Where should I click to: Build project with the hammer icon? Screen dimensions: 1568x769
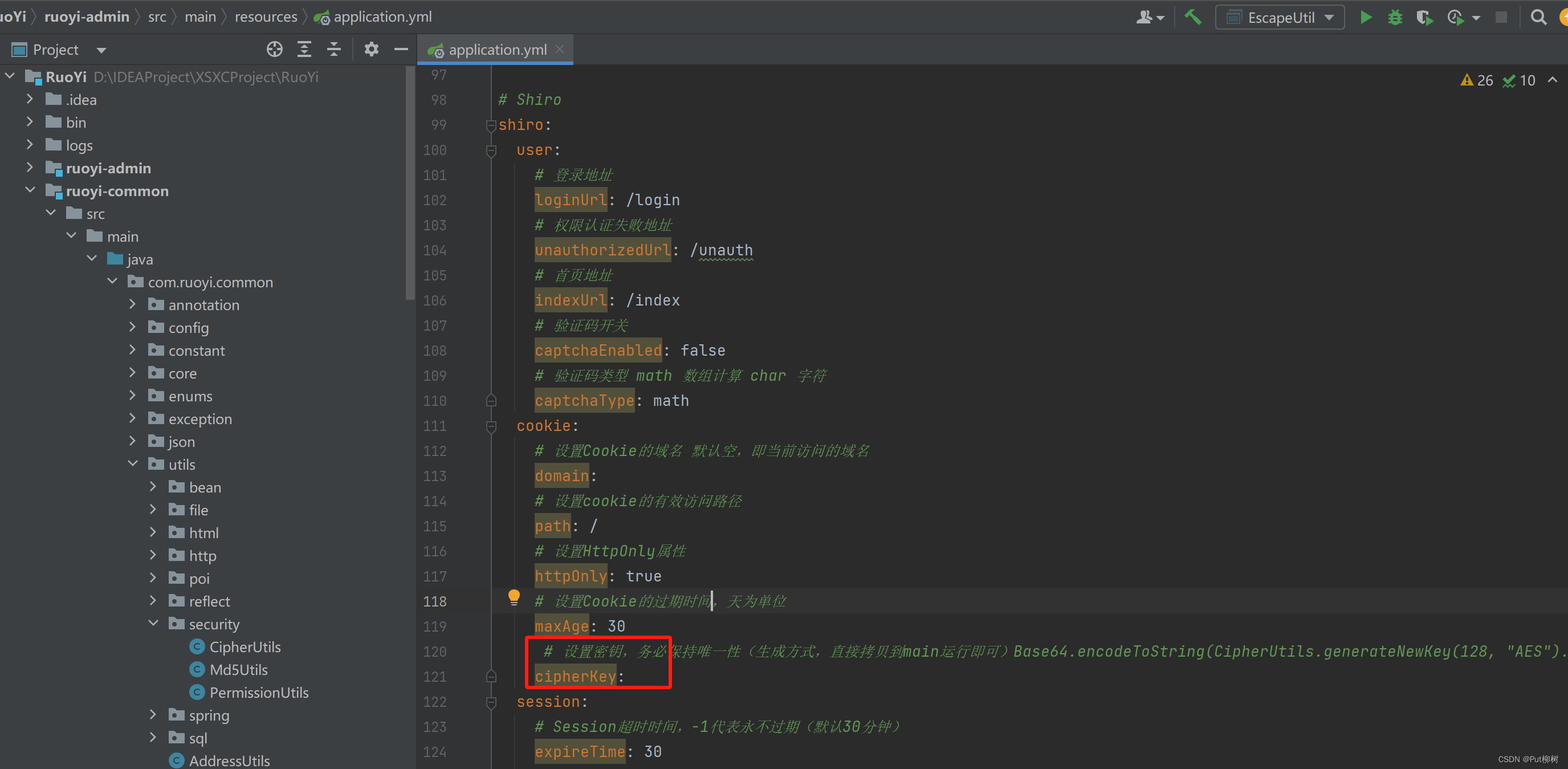pos(1193,17)
